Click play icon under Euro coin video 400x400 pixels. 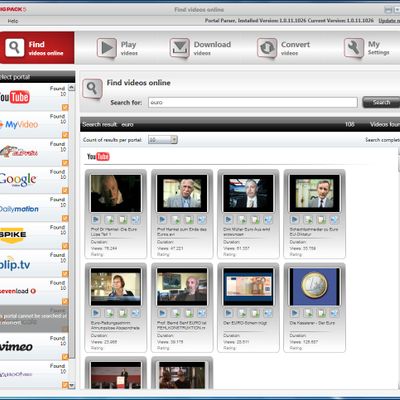tap(295, 313)
